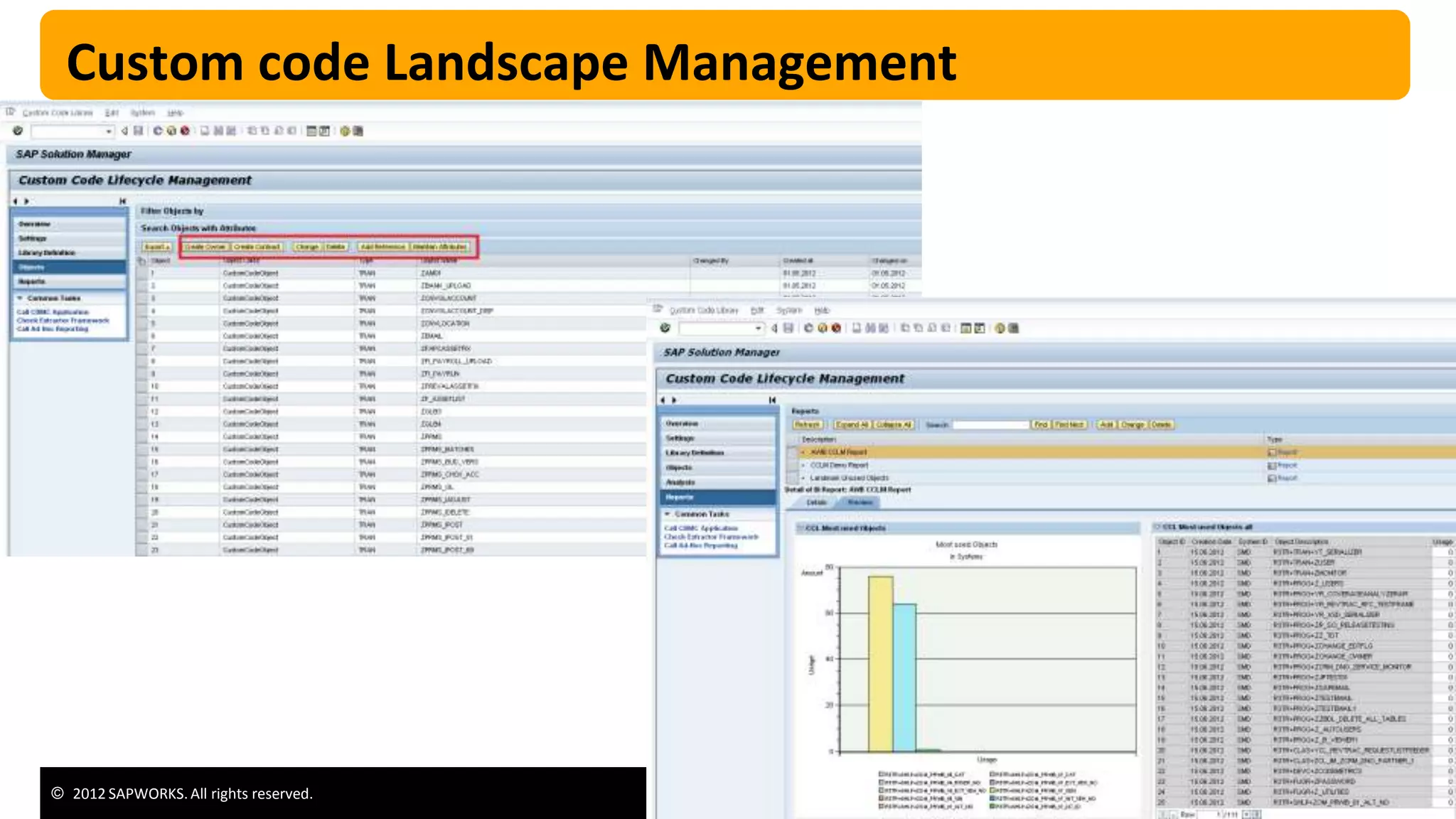Collapse the left window navigation panel icon
Screen dimensions: 1456x819
pos(122,201)
